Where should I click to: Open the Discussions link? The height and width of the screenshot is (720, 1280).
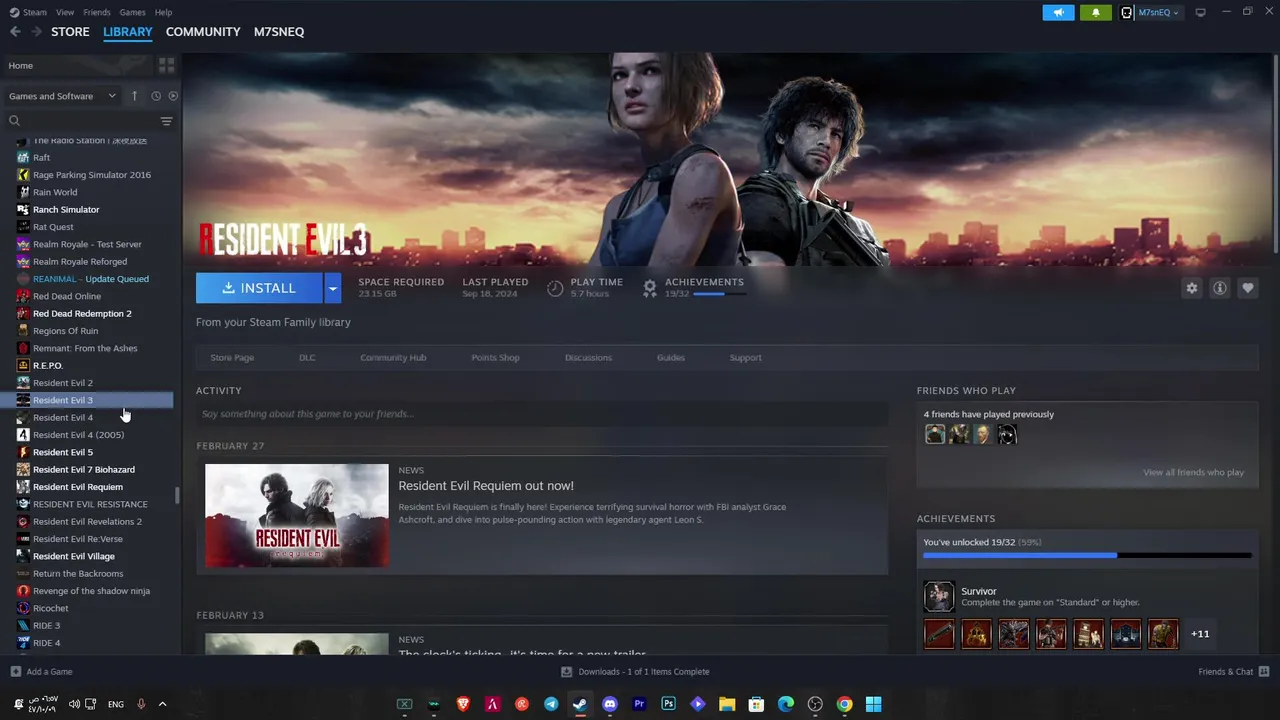pyautogui.click(x=588, y=357)
